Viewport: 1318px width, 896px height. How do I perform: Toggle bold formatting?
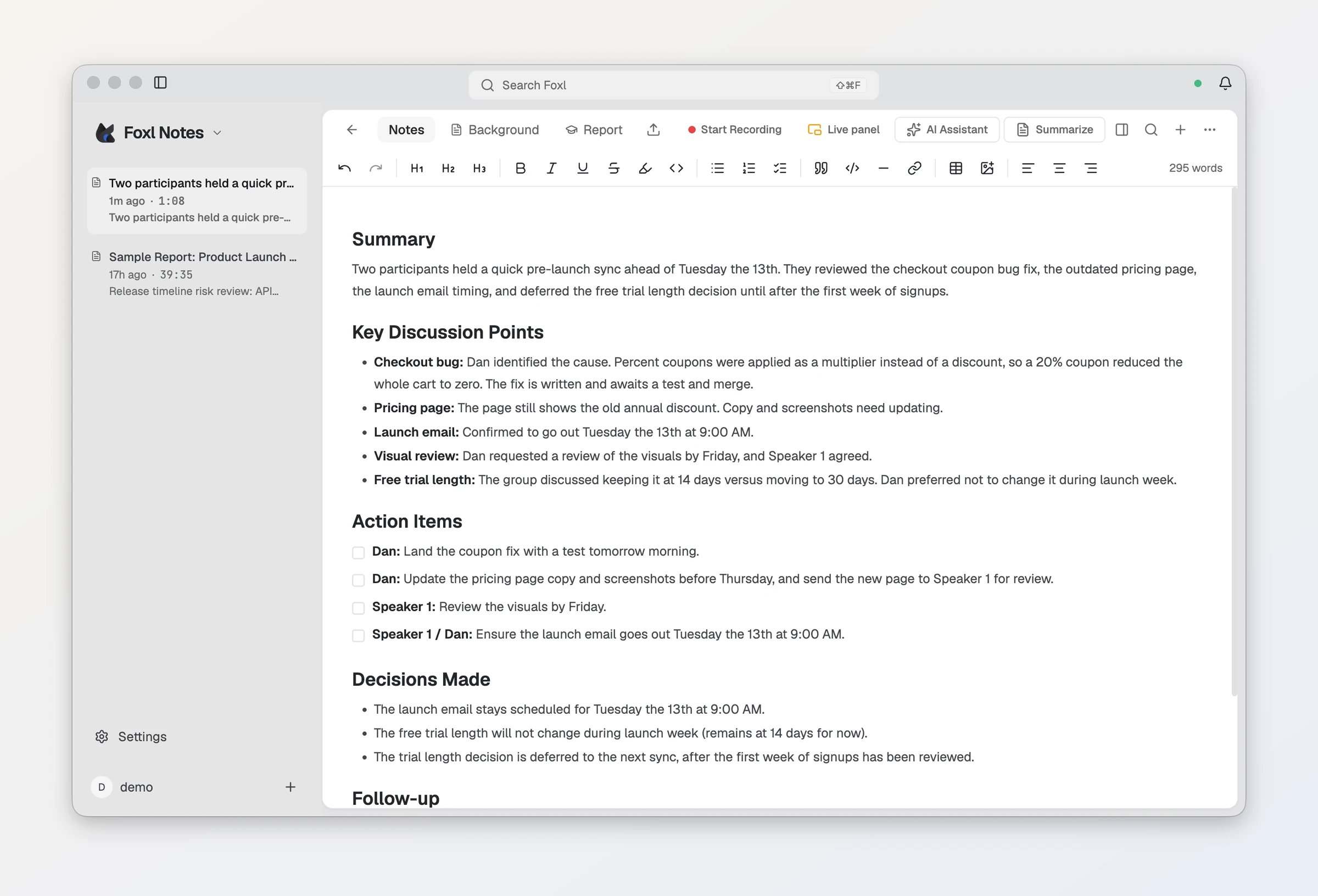click(x=520, y=169)
